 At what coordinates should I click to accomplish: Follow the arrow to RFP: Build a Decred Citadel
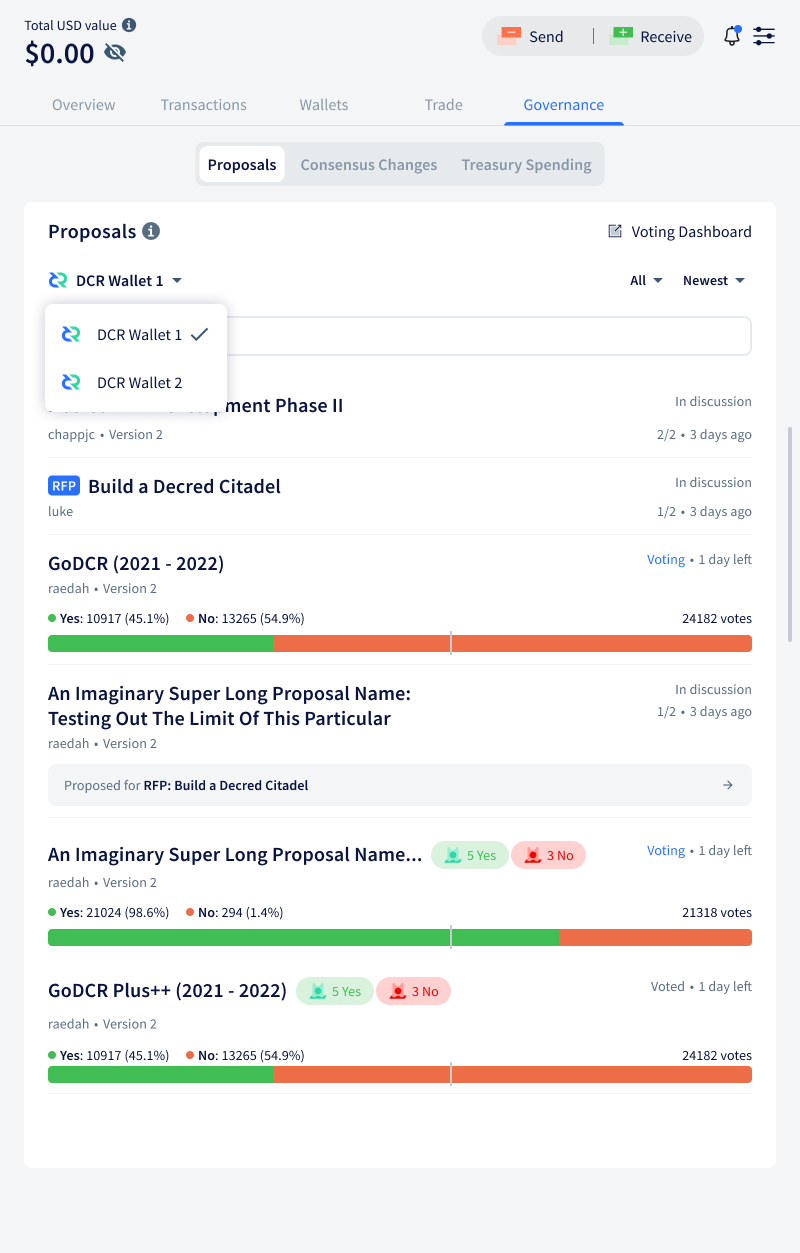tap(727, 785)
